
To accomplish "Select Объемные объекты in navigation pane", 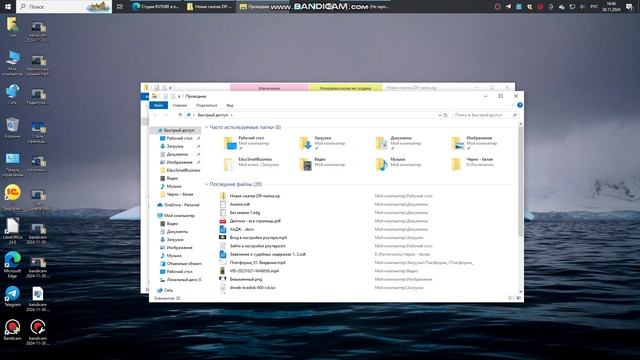I will pyautogui.click(x=180, y=264).
